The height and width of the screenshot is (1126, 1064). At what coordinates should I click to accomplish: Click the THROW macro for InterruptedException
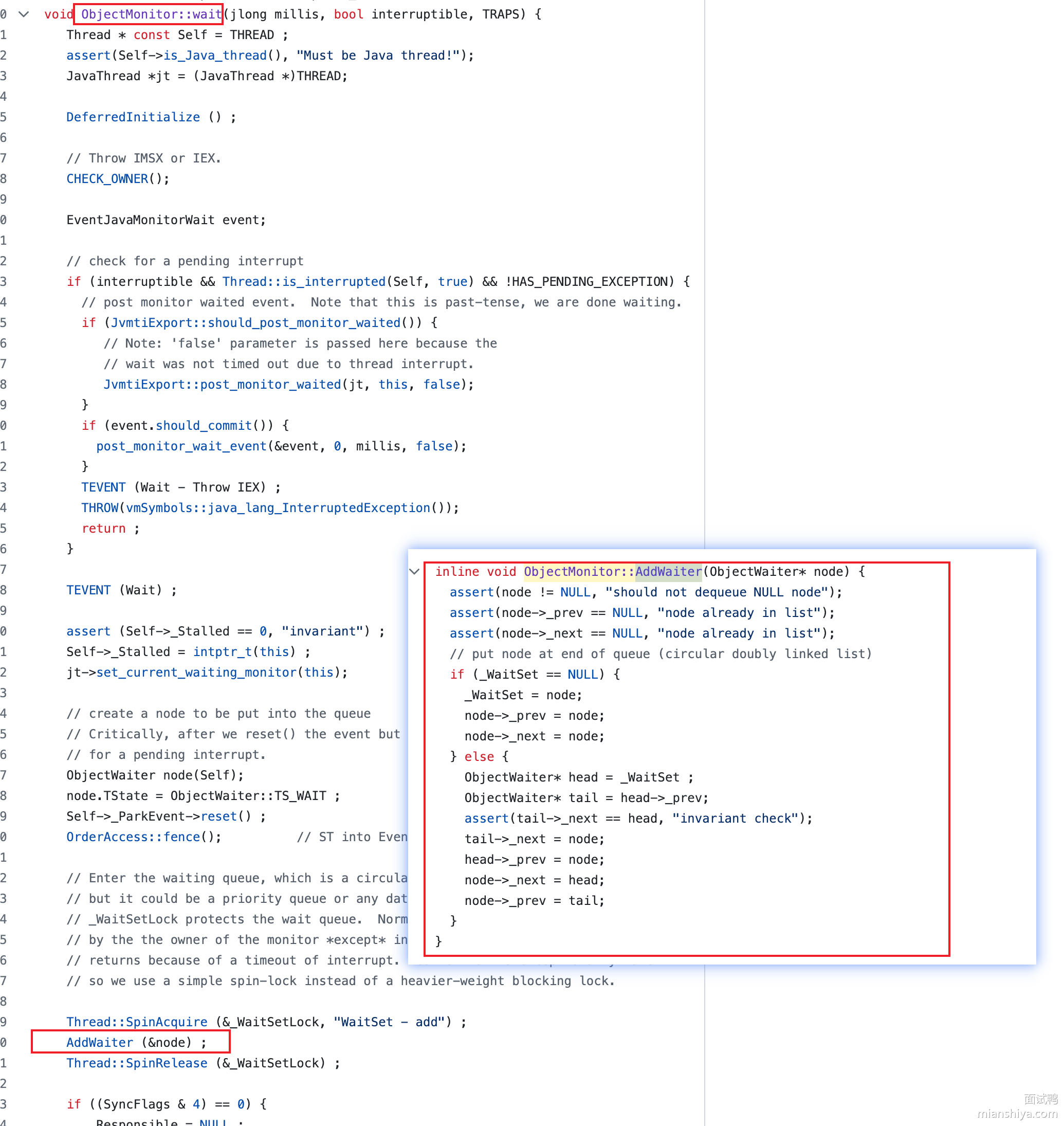(100, 507)
